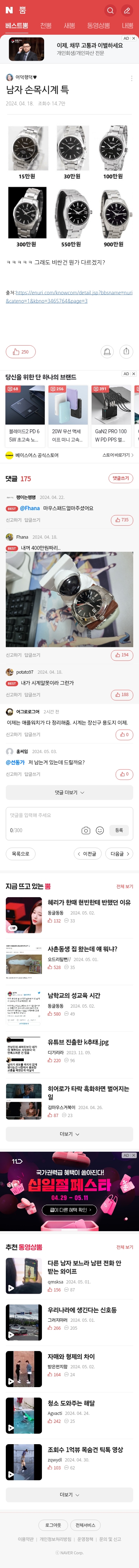Click the 댓글쓰기 write comment button

click(x=121, y=478)
